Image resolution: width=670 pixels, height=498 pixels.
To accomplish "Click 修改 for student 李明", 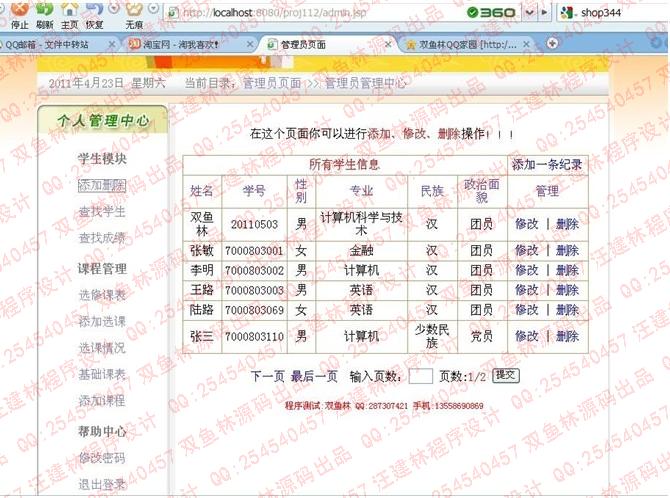I will (x=526, y=270).
